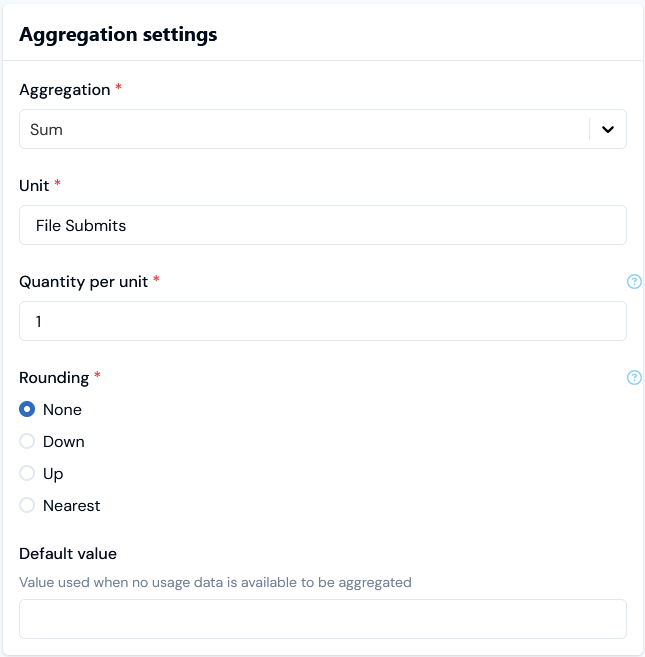Click the Rounding section label
The height and width of the screenshot is (657, 645).
[x=54, y=378]
